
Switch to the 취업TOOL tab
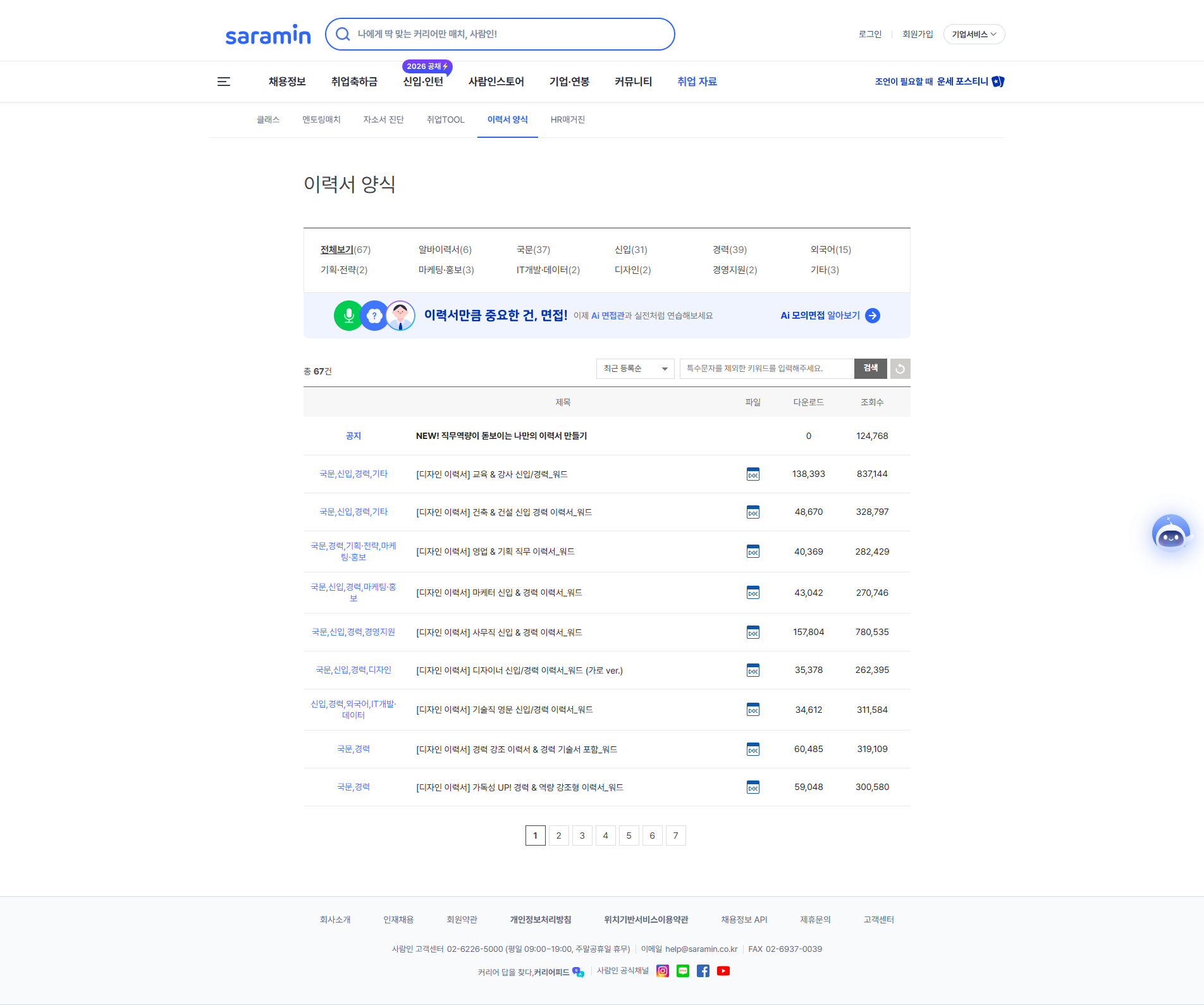445,120
